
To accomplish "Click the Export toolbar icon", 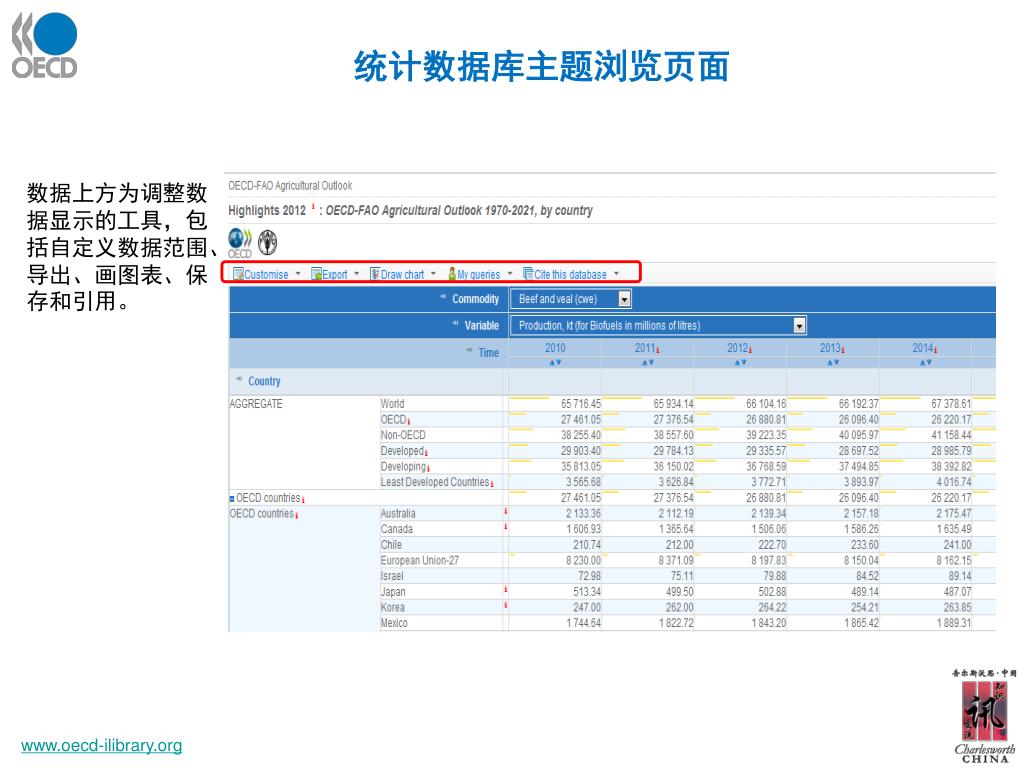I will tap(316, 274).
